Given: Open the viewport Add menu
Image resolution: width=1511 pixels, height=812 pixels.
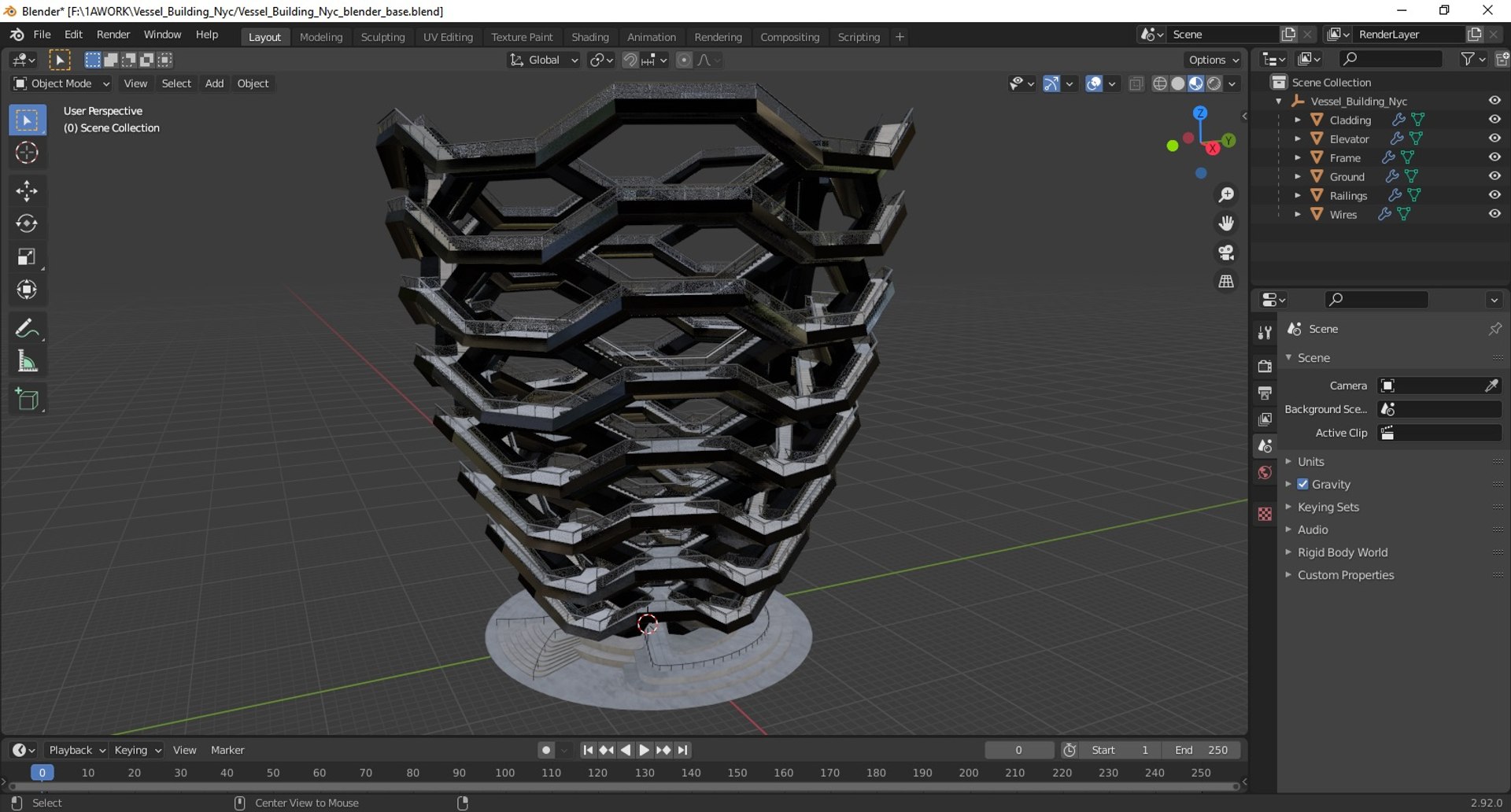Looking at the screenshot, I should (214, 83).
